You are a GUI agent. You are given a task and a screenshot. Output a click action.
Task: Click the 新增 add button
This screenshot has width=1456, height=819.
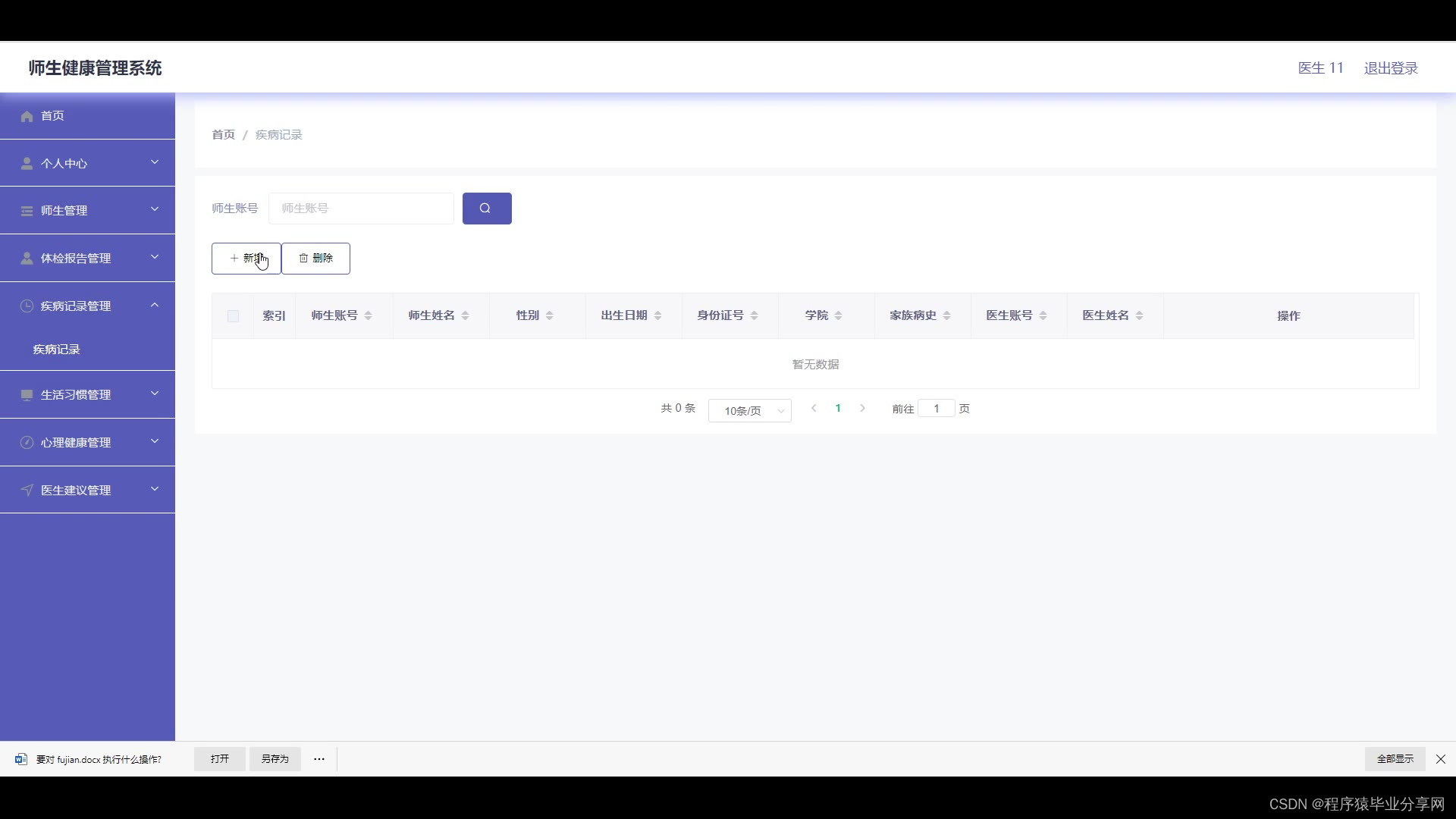click(246, 259)
